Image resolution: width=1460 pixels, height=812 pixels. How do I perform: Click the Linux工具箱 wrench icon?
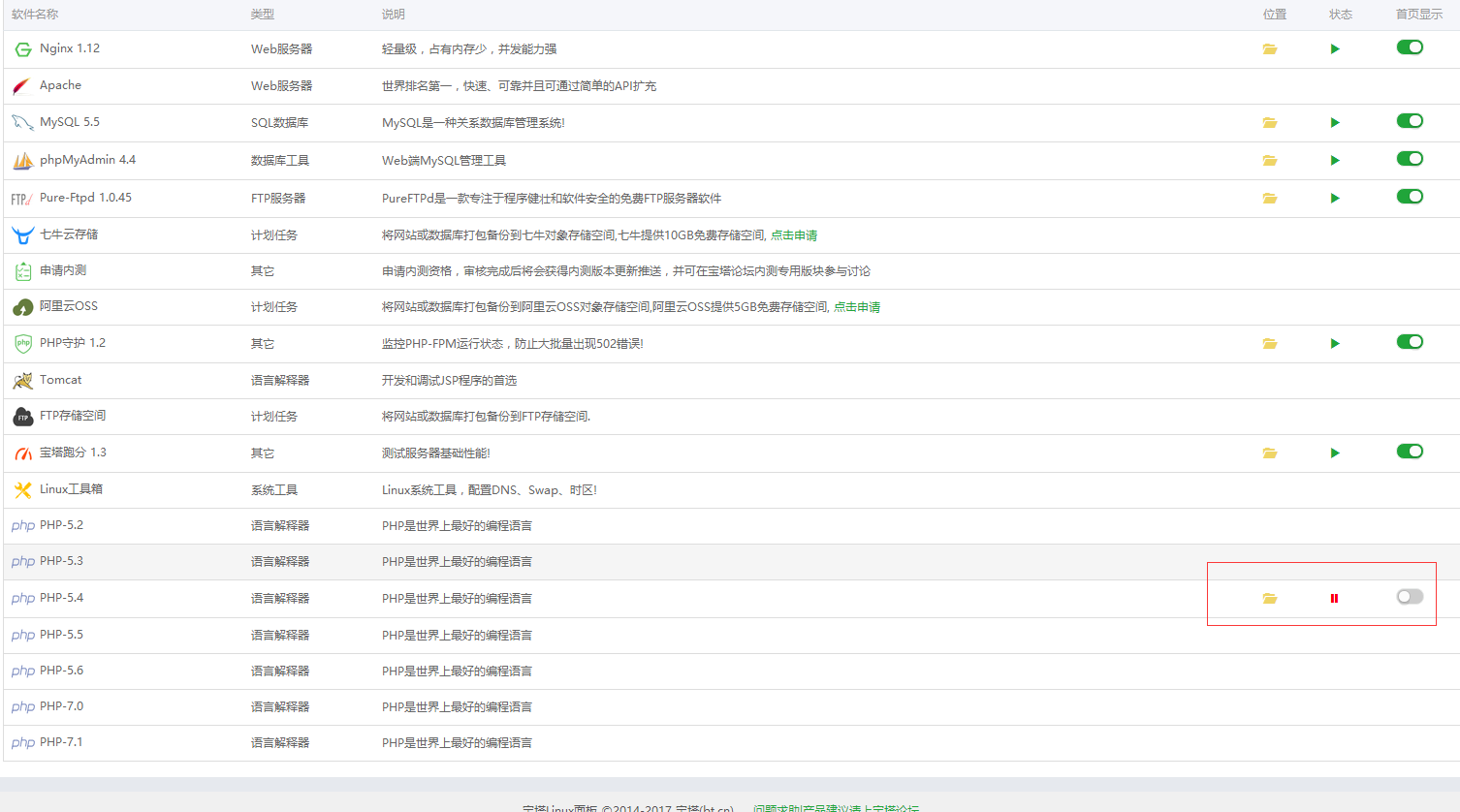tap(22, 490)
